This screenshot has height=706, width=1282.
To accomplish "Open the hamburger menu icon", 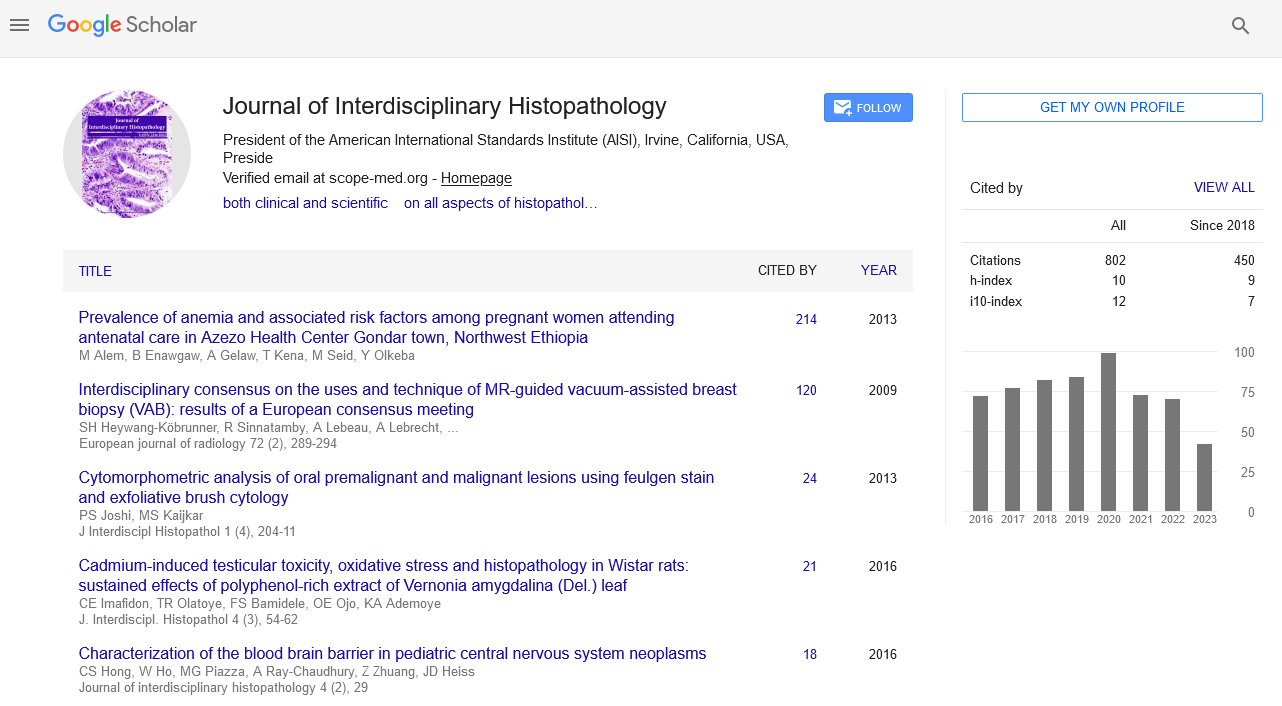I will coord(20,25).
